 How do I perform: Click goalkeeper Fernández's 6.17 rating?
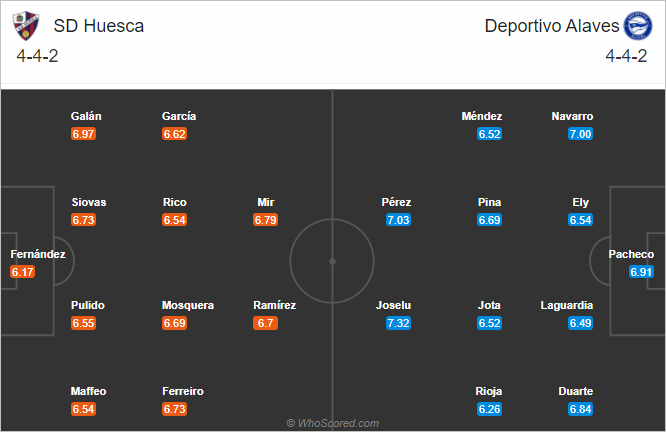23,272
